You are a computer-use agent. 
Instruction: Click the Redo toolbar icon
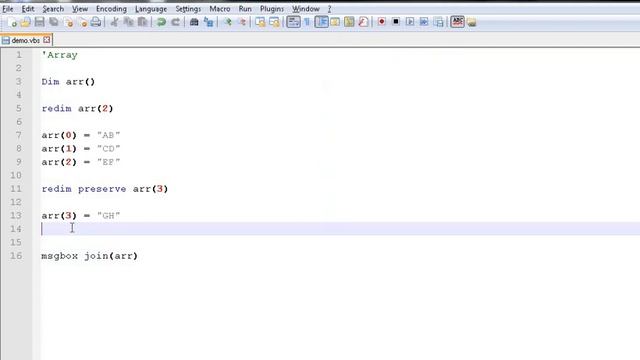click(x=176, y=22)
